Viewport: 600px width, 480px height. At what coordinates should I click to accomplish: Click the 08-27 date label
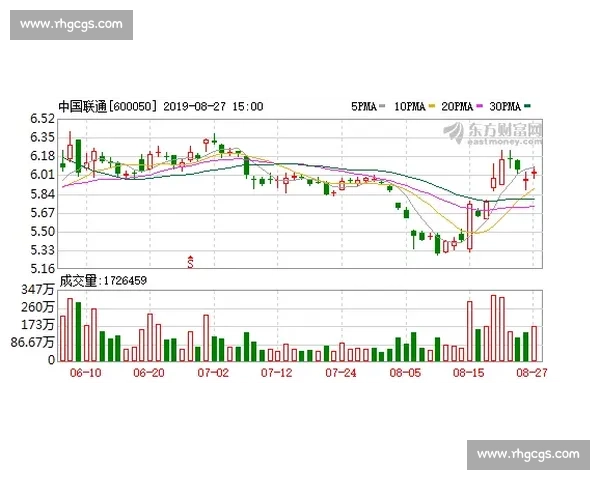point(532,372)
